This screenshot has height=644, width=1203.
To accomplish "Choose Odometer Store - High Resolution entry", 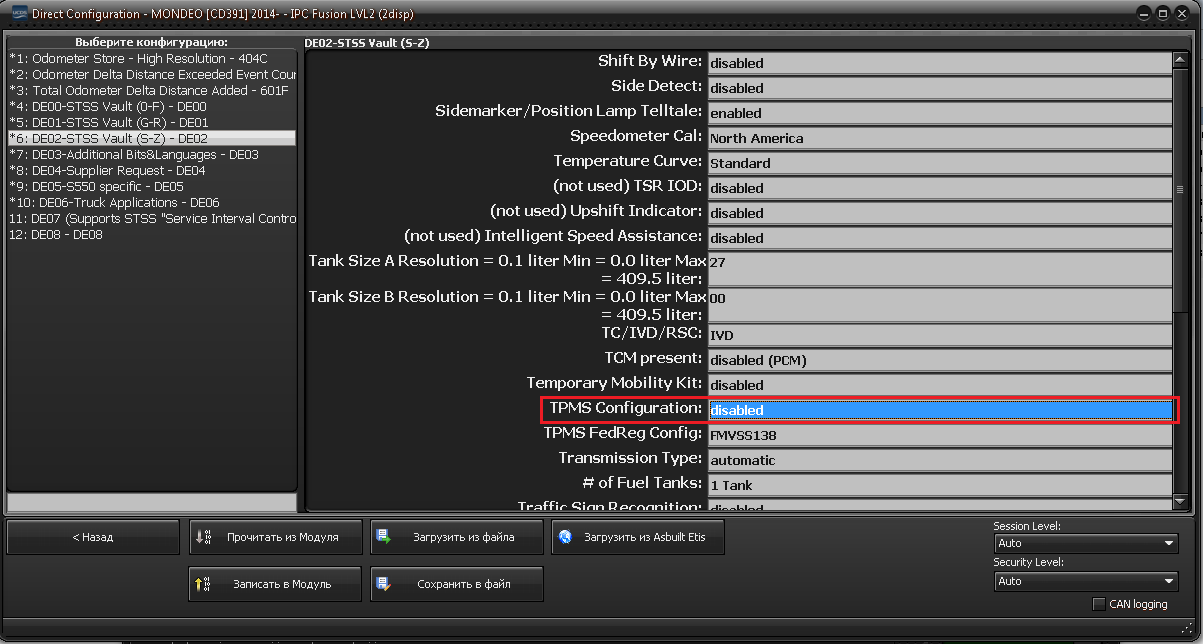I will pyautogui.click(x=151, y=58).
